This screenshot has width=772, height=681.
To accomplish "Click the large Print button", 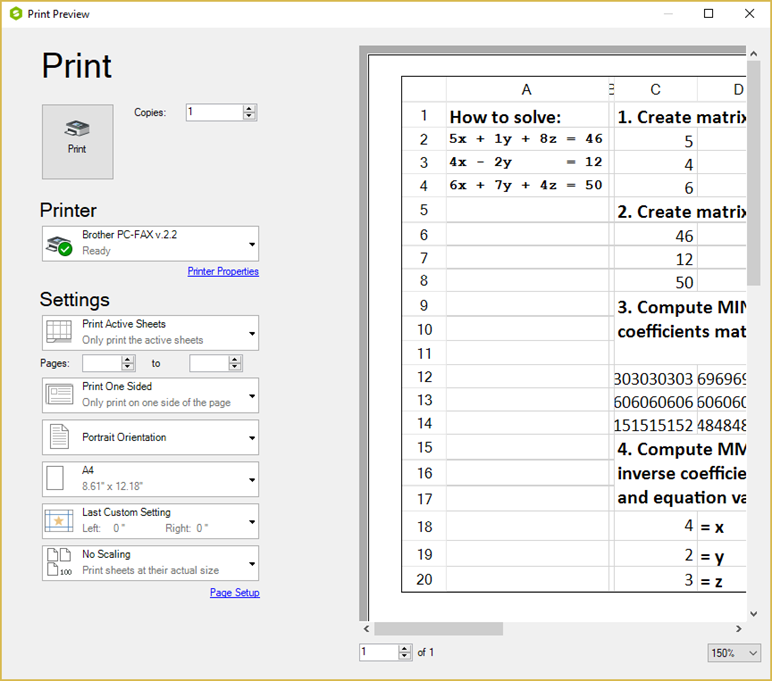I will tap(77, 141).
